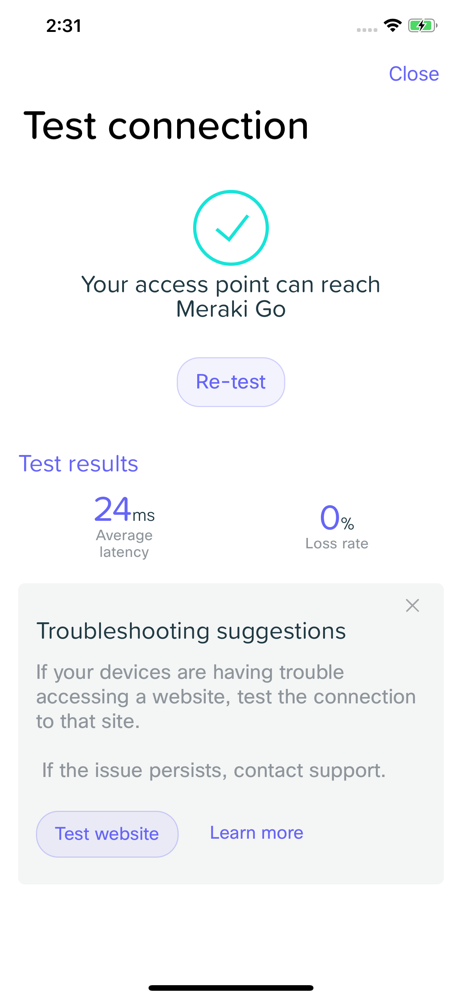Tap the Test connection title
Image resolution: width=462 pixels, height=1000 pixels.
point(166,125)
